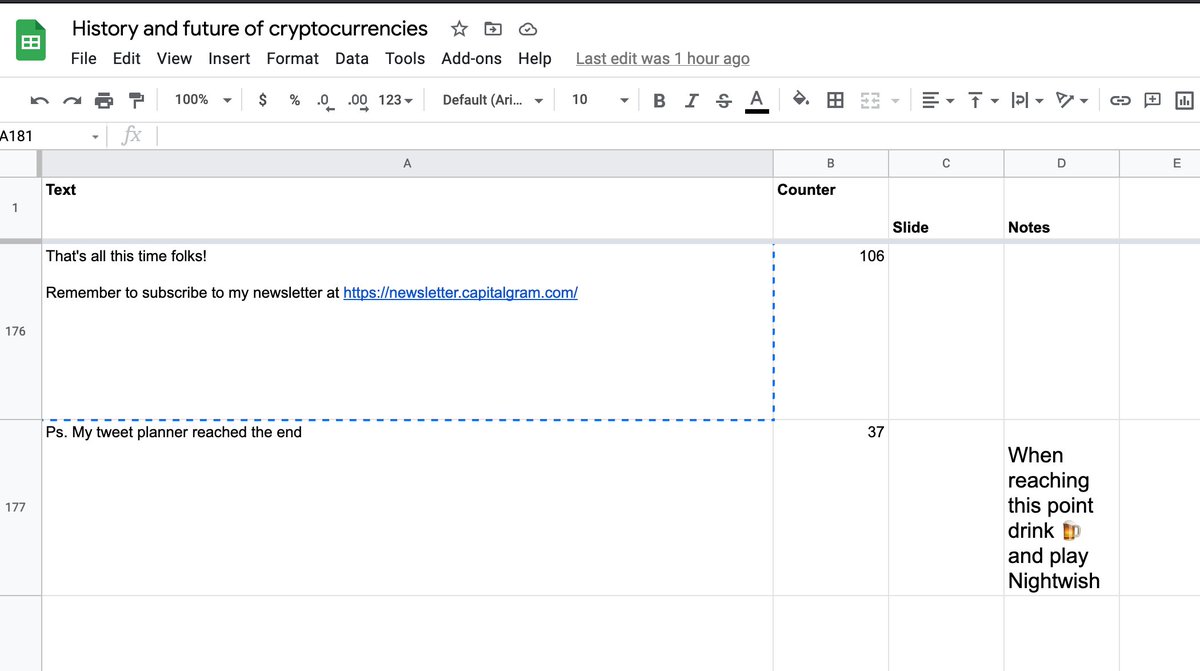Star this spreadsheet document
The image size is (1200, 671).
[459, 28]
